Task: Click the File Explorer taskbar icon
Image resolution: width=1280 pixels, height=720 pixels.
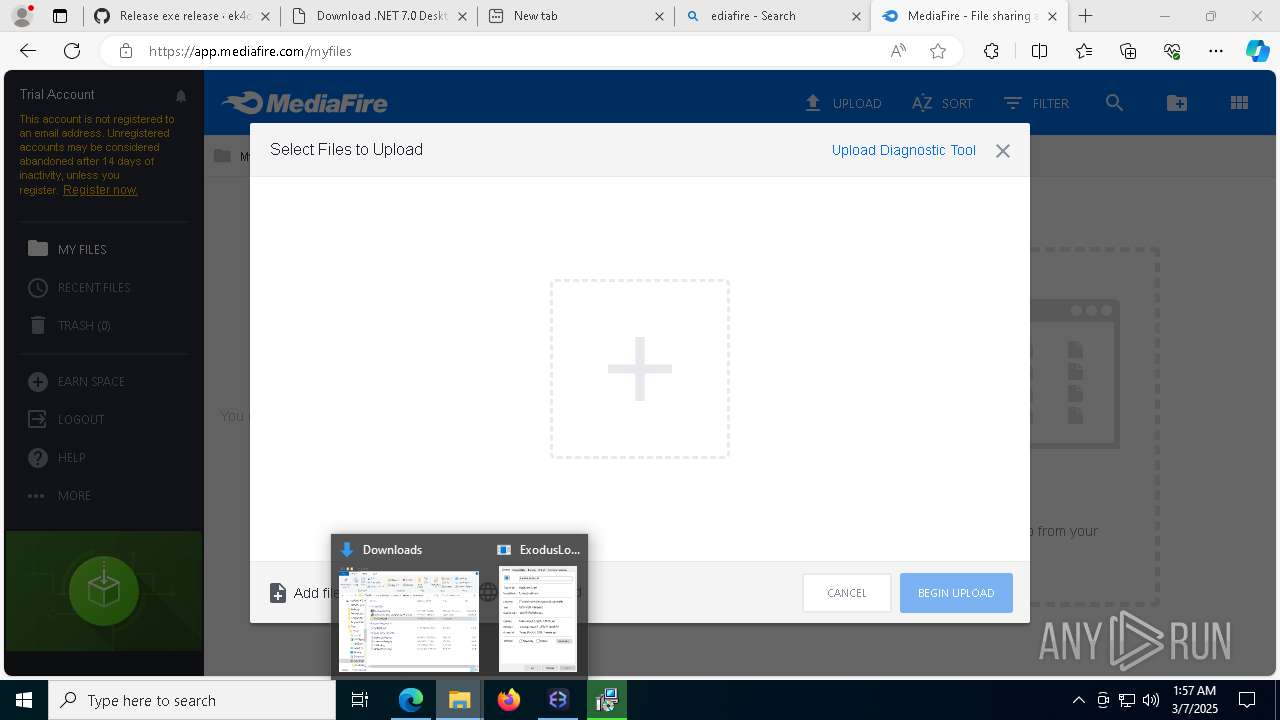Action: click(460, 700)
